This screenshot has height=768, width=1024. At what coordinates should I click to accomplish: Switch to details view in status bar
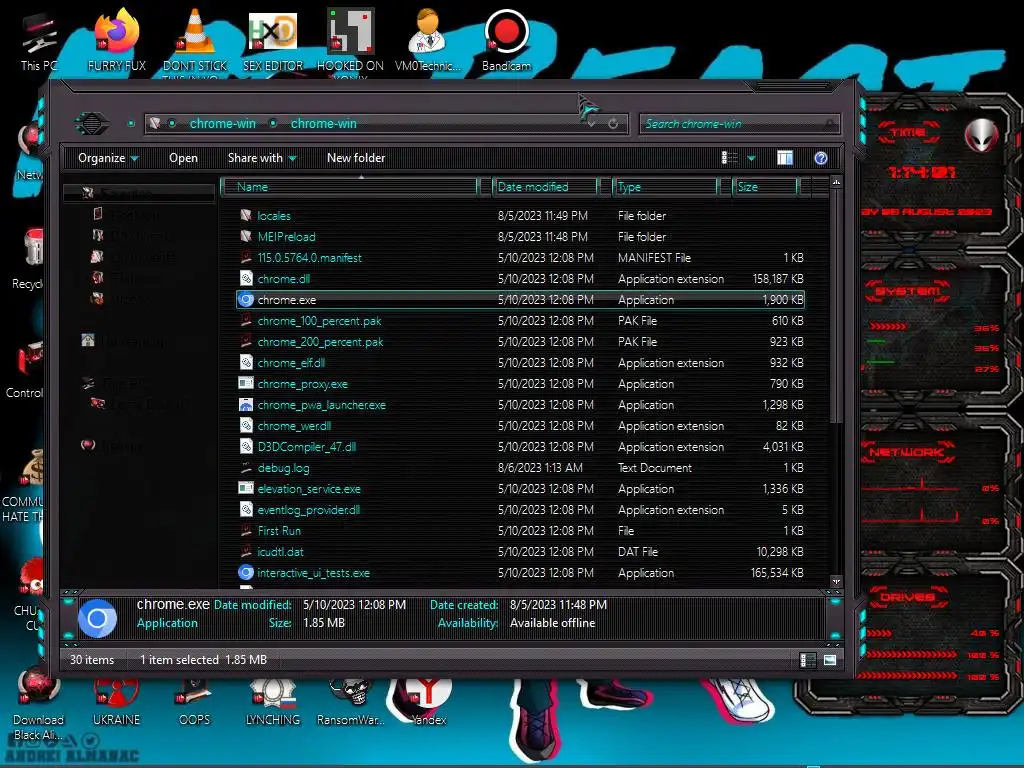(x=808, y=660)
